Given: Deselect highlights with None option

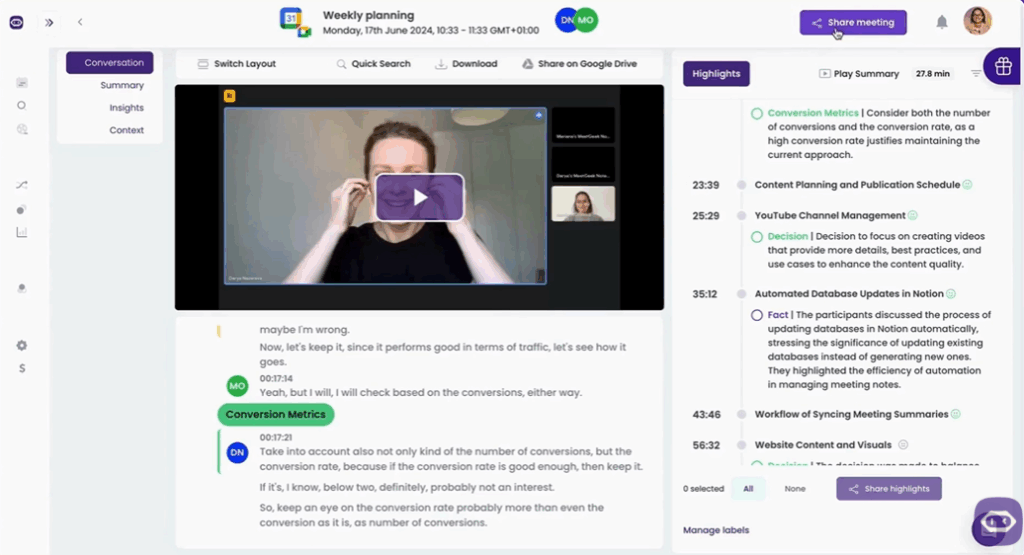Looking at the screenshot, I should 795,488.
